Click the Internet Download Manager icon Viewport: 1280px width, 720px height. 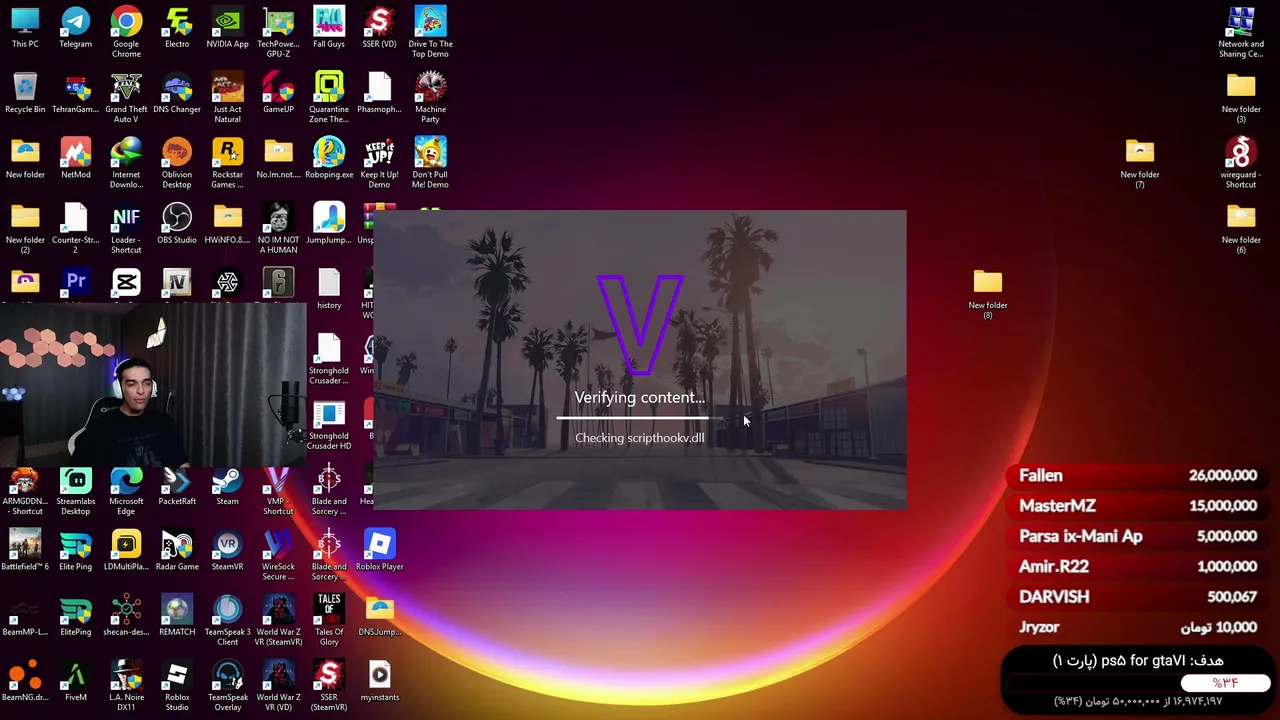(x=126, y=163)
